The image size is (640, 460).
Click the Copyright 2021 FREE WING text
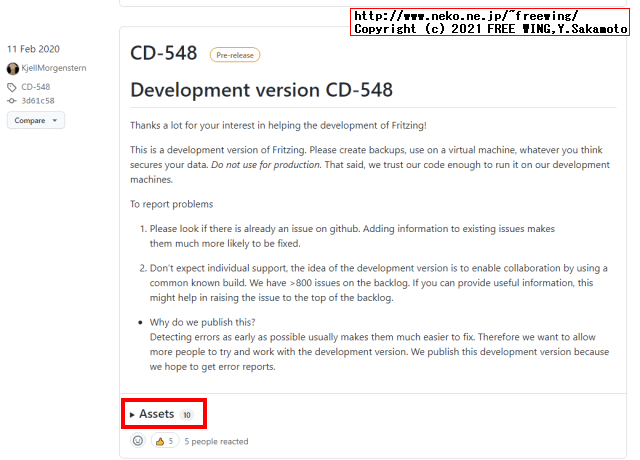[490, 29]
